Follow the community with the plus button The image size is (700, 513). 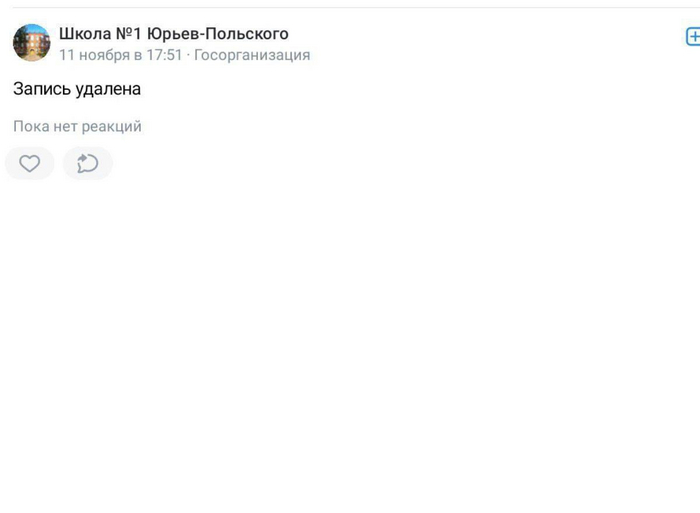pyautogui.click(x=692, y=37)
